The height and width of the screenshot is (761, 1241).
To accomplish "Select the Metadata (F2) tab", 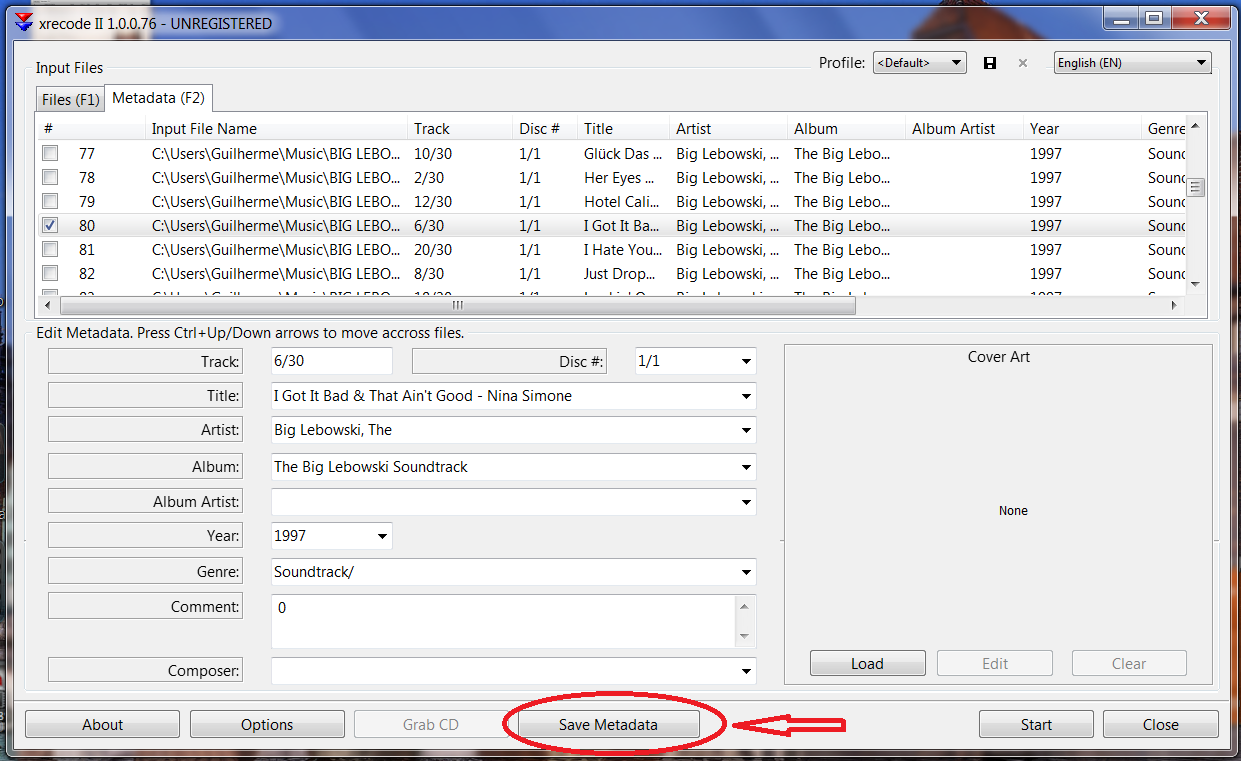I will [158, 97].
